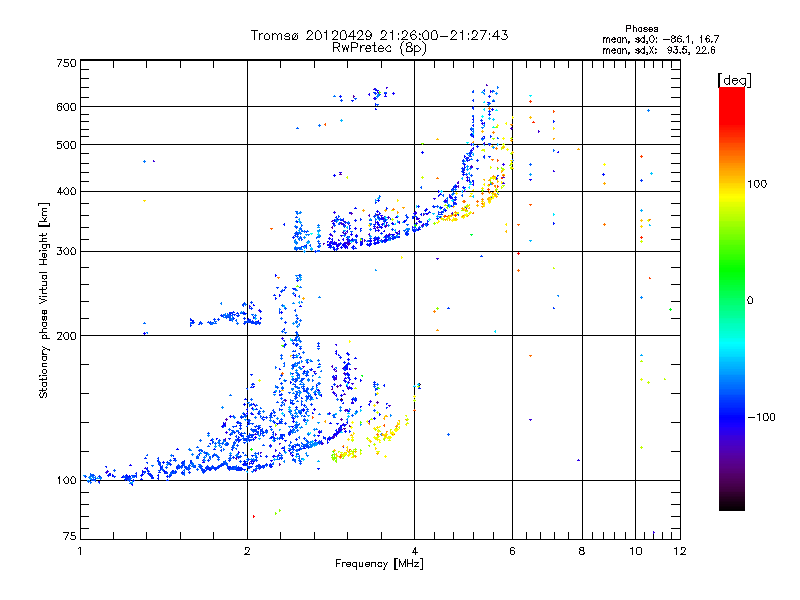This screenshot has width=800, height=600.
Task: Click the 'Stationary phase Virtual Height [km]' axis title
Action: [44, 300]
